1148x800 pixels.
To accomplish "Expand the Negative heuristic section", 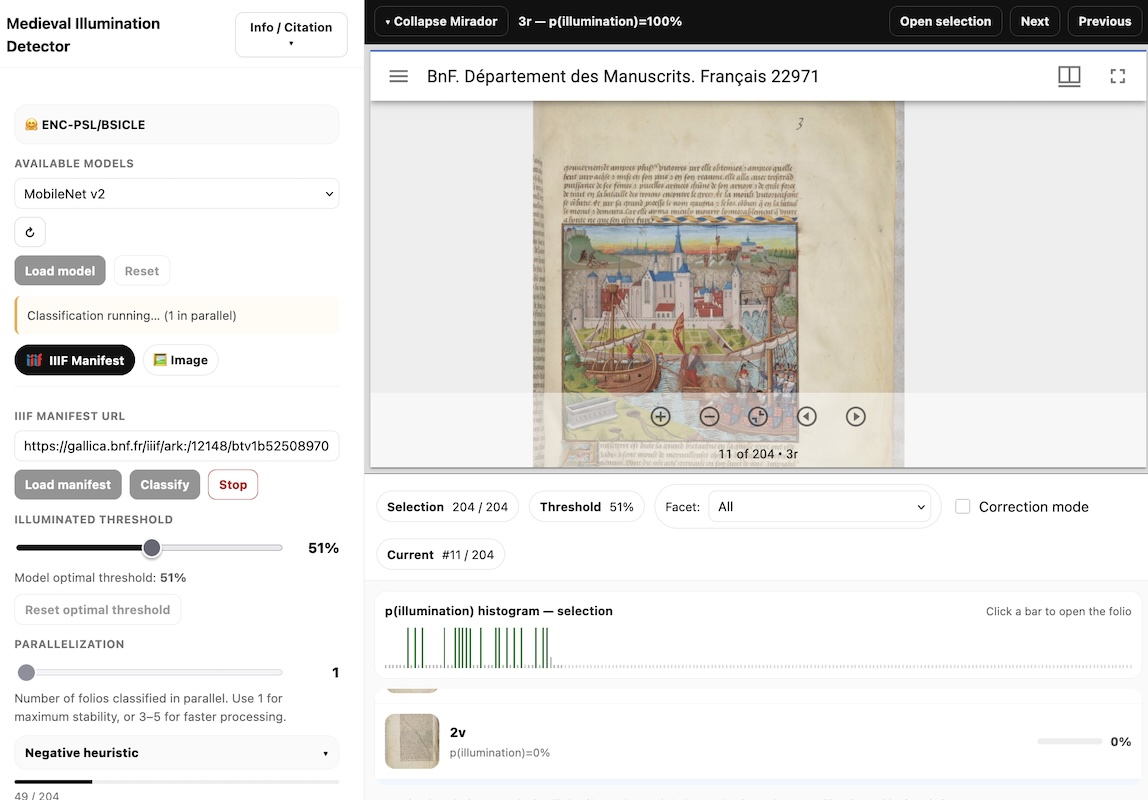I will (176, 752).
